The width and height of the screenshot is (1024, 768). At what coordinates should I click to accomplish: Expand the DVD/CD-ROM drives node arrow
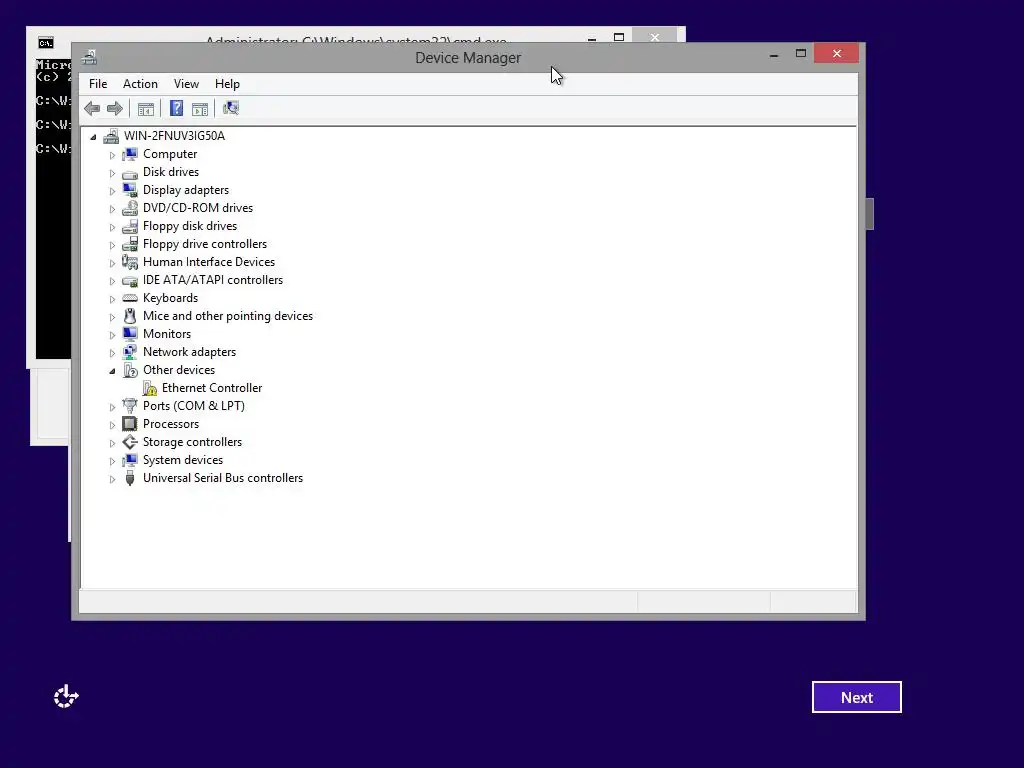[112, 209]
